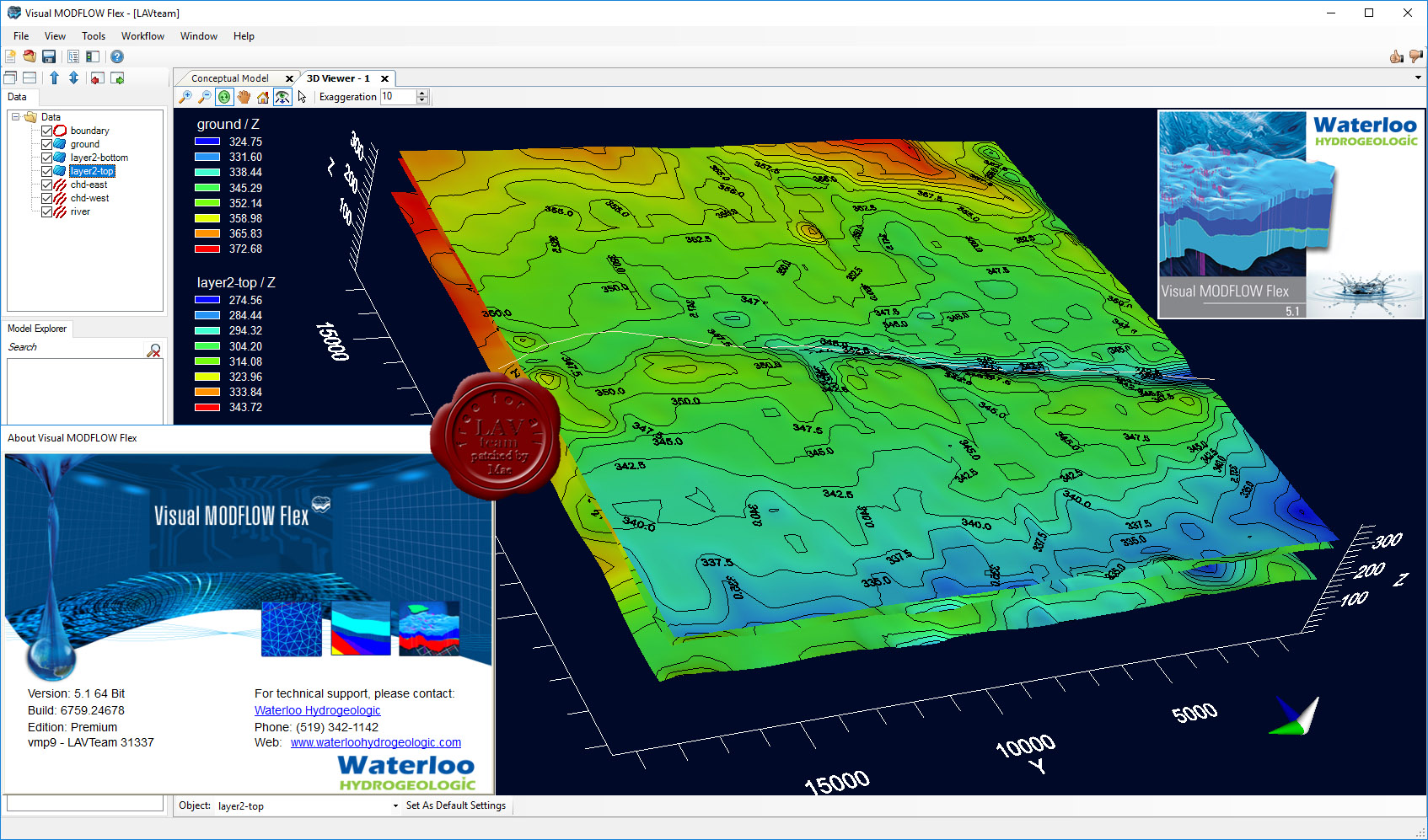
Task: Open the tab list dropdown arrow
Action: [x=1418, y=78]
